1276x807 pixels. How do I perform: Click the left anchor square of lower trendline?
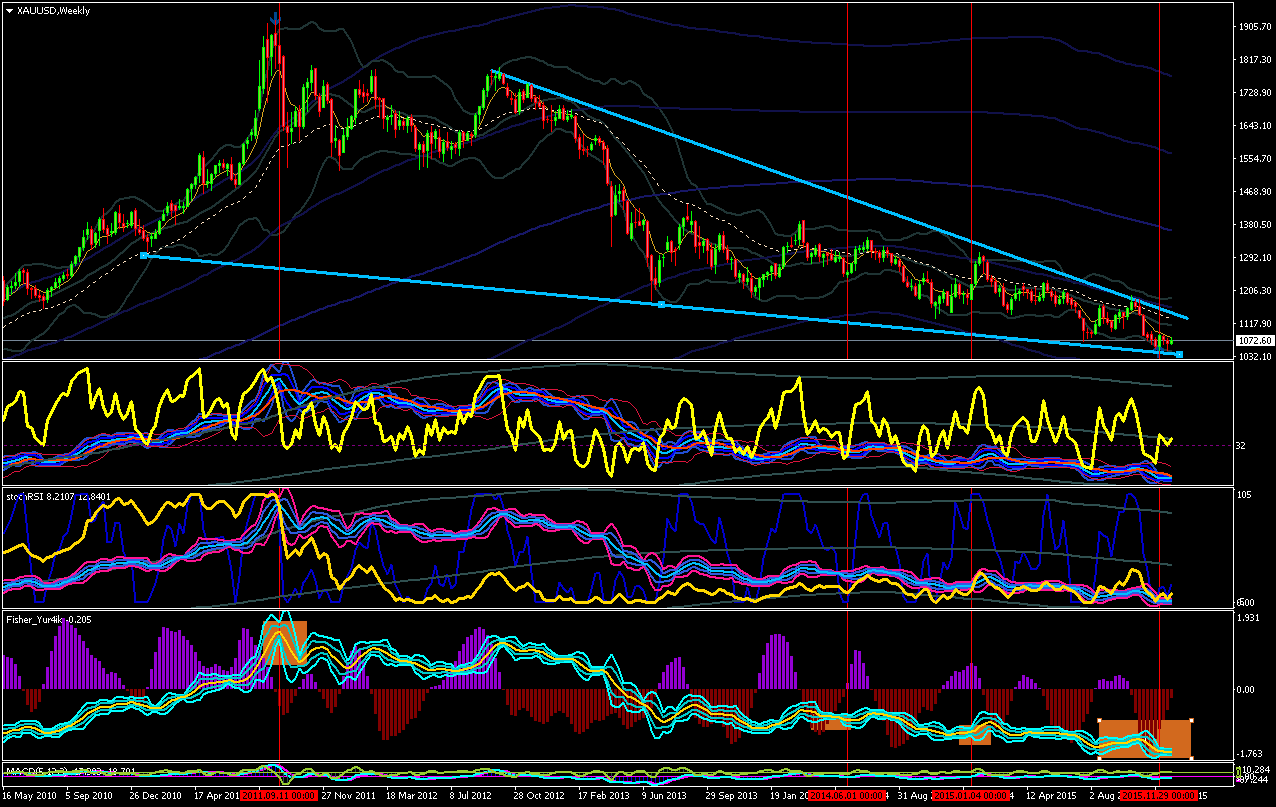144,256
